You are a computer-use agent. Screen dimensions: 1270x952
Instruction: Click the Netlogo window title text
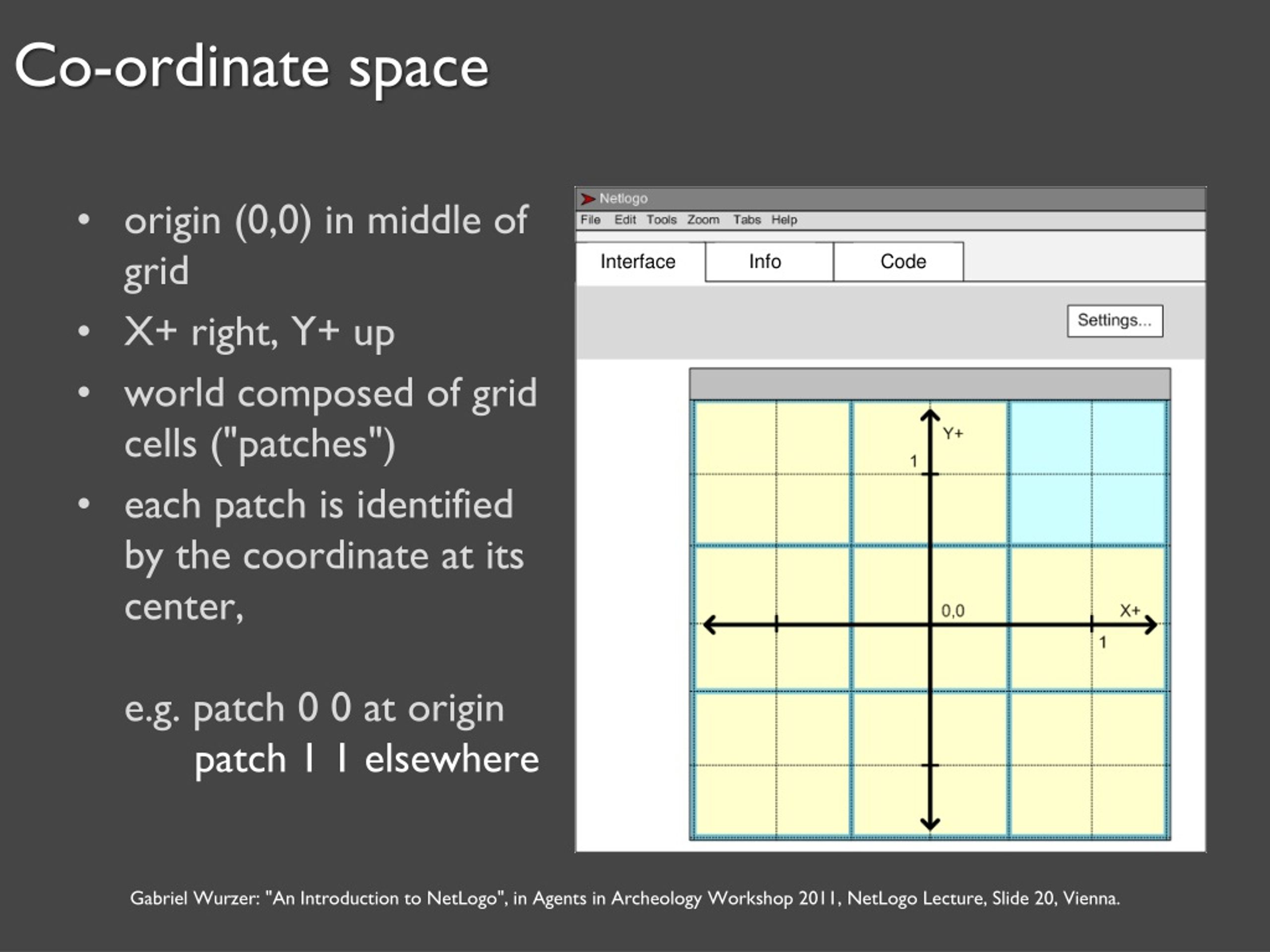624,198
